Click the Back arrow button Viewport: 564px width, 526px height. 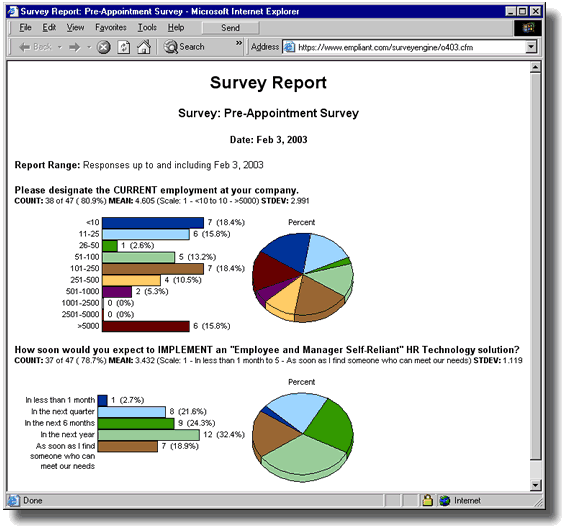tap(35, 47)
